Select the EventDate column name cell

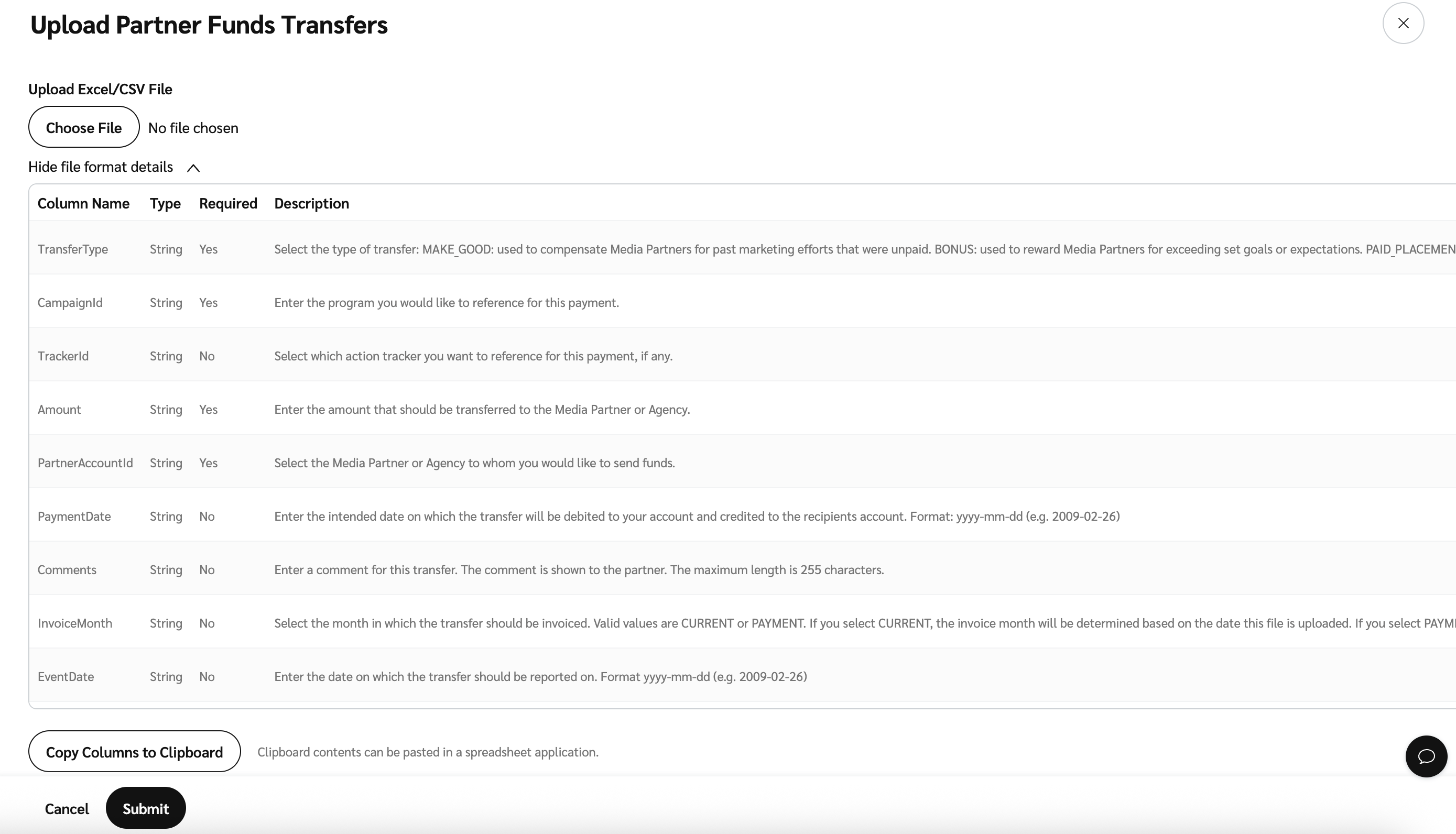coord(66,676)
